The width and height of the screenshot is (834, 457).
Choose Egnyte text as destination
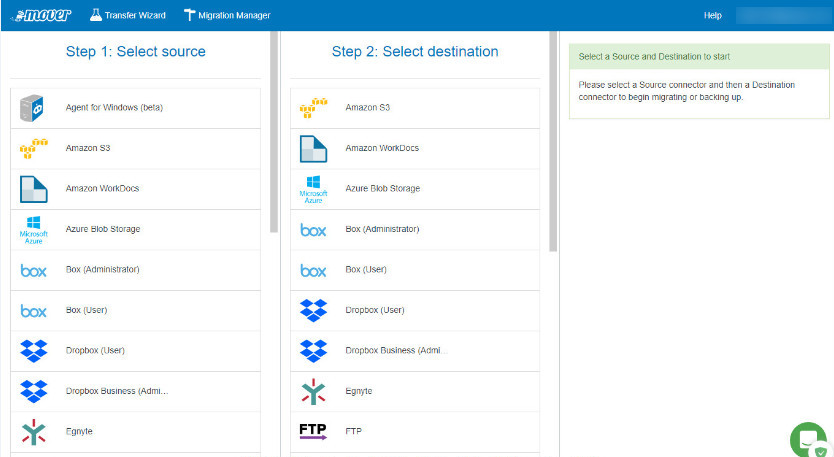[358, 390]
